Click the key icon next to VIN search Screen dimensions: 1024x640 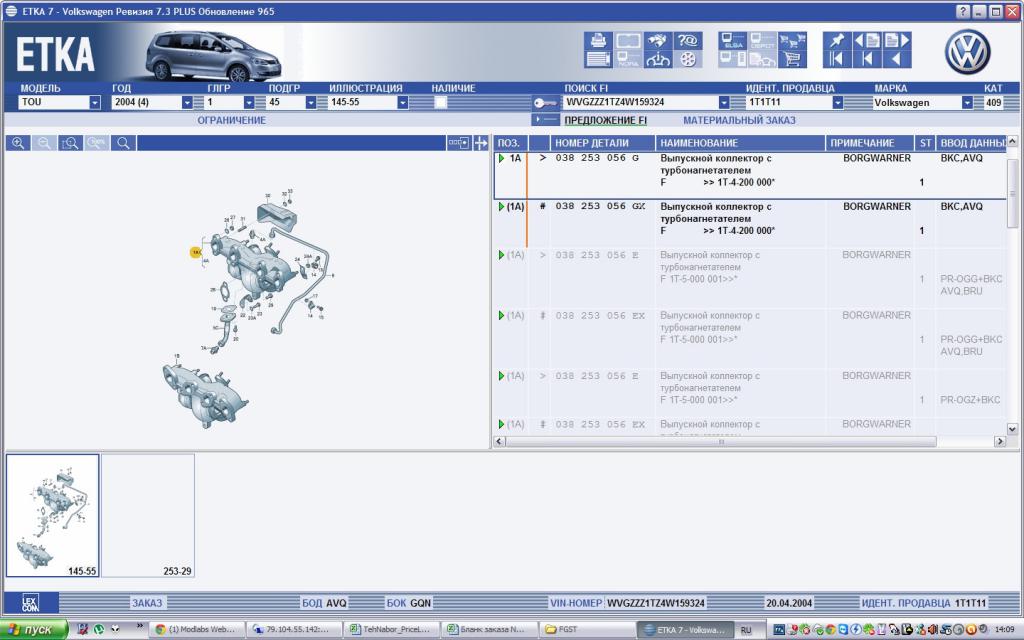(545, 103)
